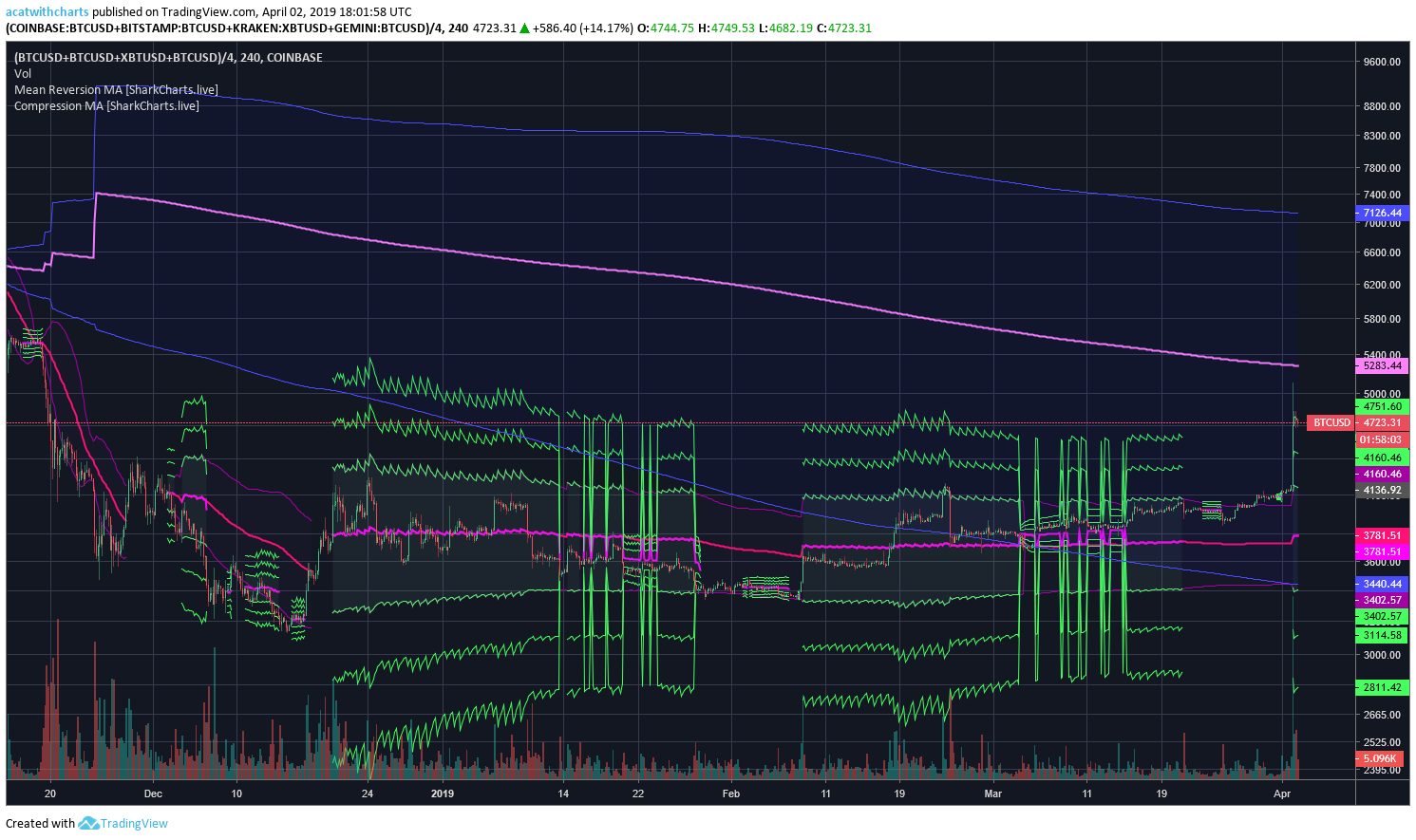Click the red 4723.31 current price label

click(x=1382, y=422)
